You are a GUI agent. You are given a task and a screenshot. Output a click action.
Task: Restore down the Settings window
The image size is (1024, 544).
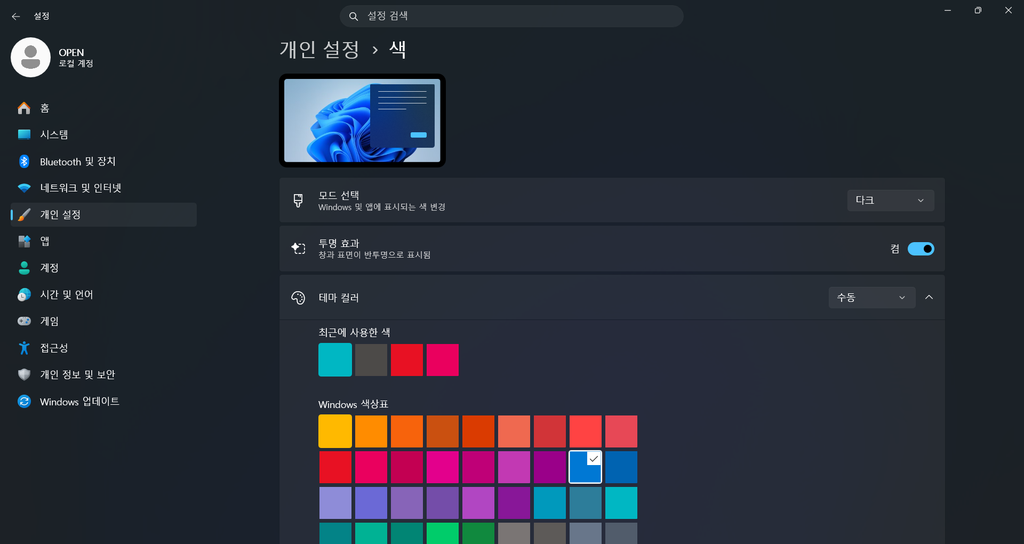coord(978,10)
